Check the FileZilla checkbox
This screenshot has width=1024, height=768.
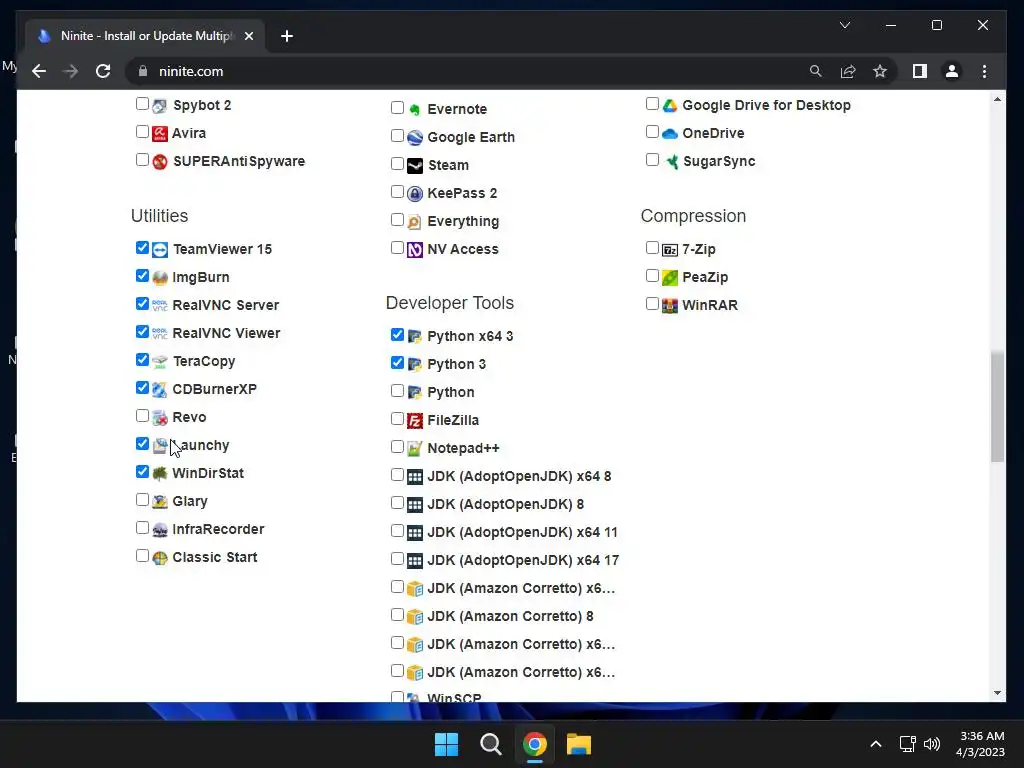[397, 419]
